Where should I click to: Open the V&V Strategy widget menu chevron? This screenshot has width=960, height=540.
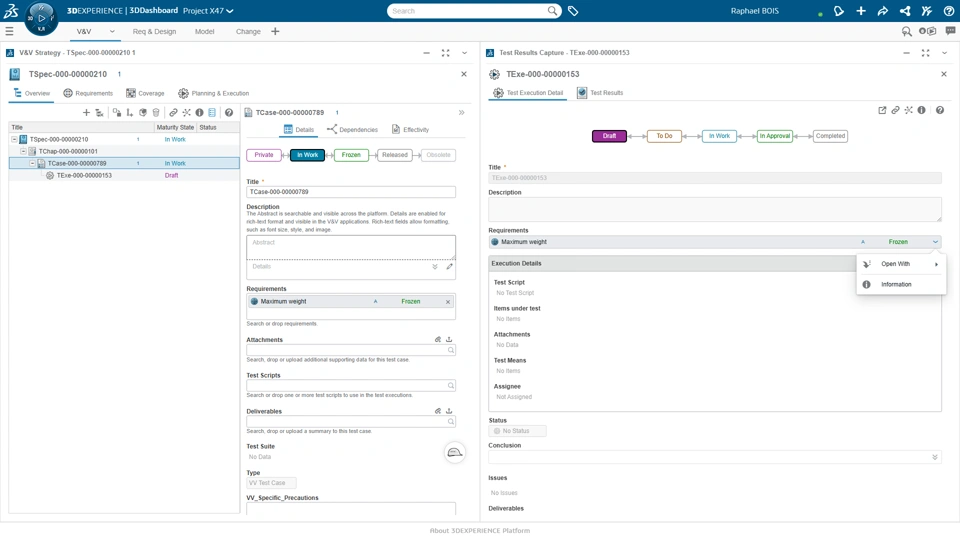coord(465,53)
